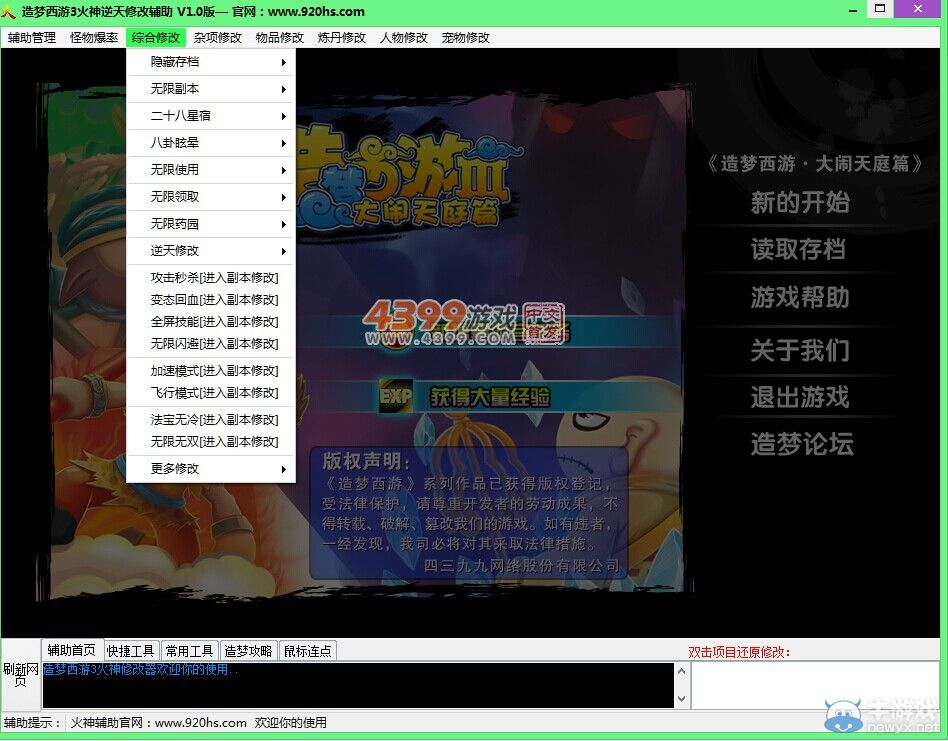Select 攻击秒杀[进入副本修改] menu entry

(210, 277)
